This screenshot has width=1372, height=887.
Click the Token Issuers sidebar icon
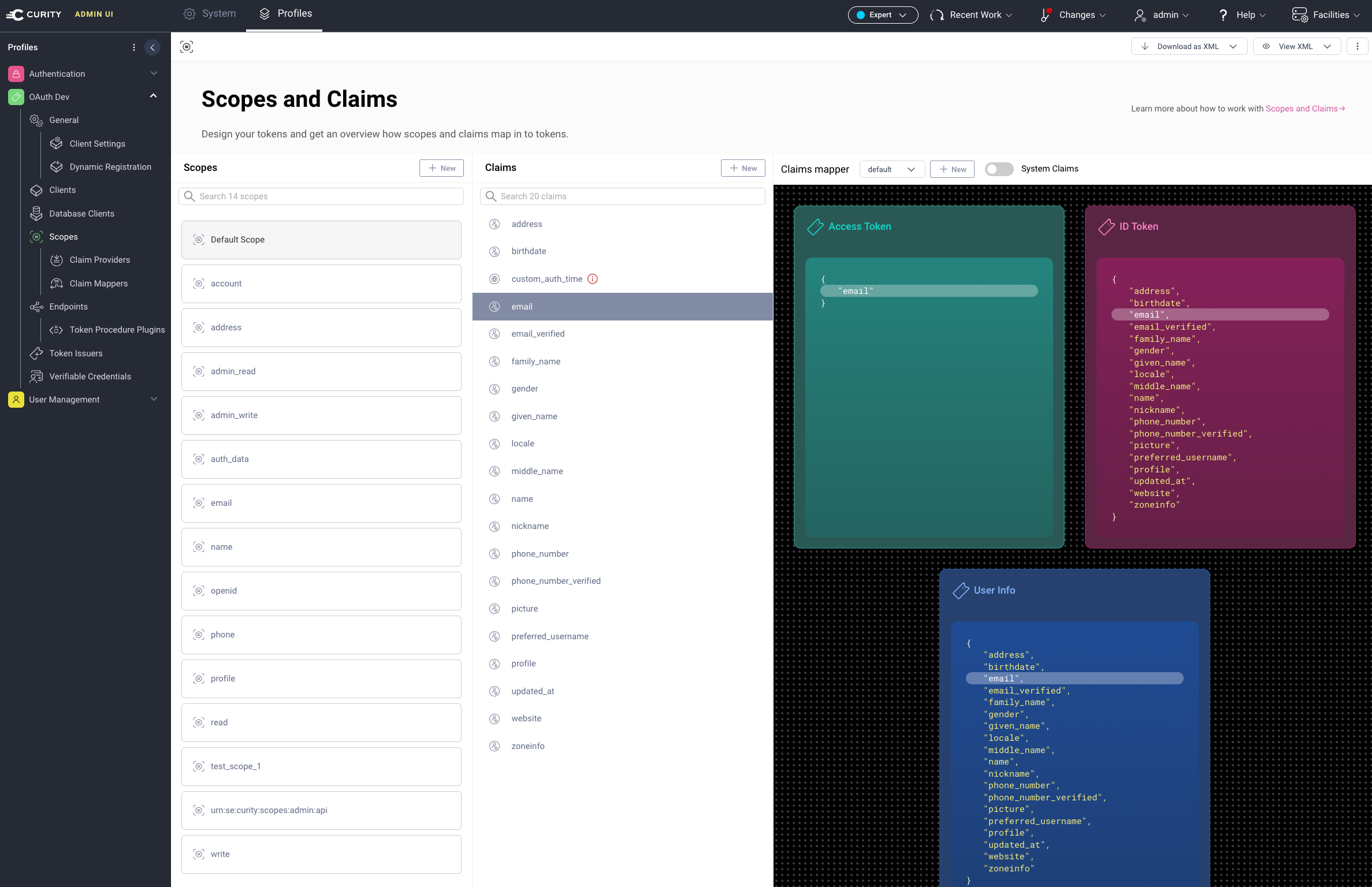click(x=36, y=353)
